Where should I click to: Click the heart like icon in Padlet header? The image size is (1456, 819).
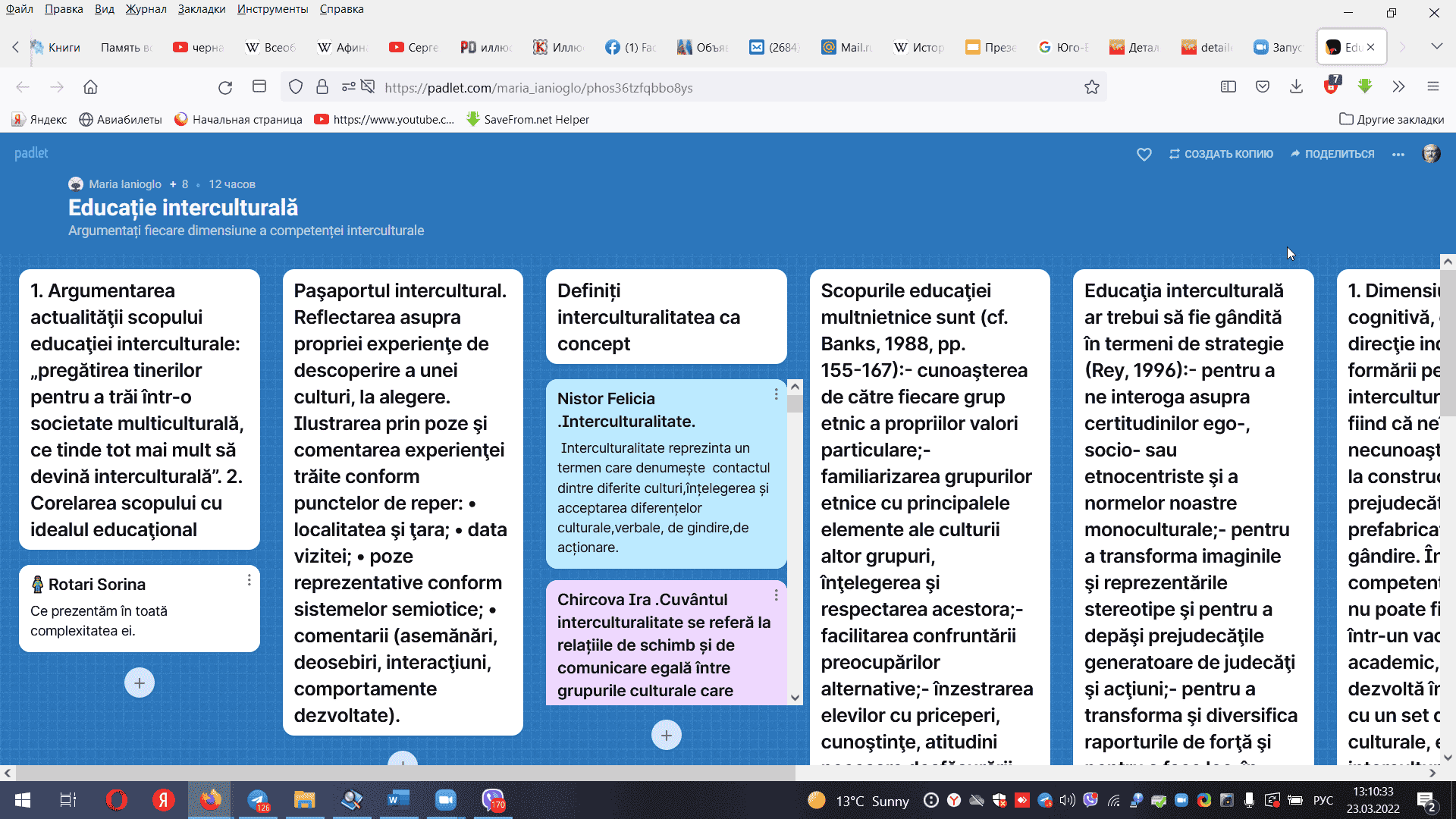click(1144, 154)
